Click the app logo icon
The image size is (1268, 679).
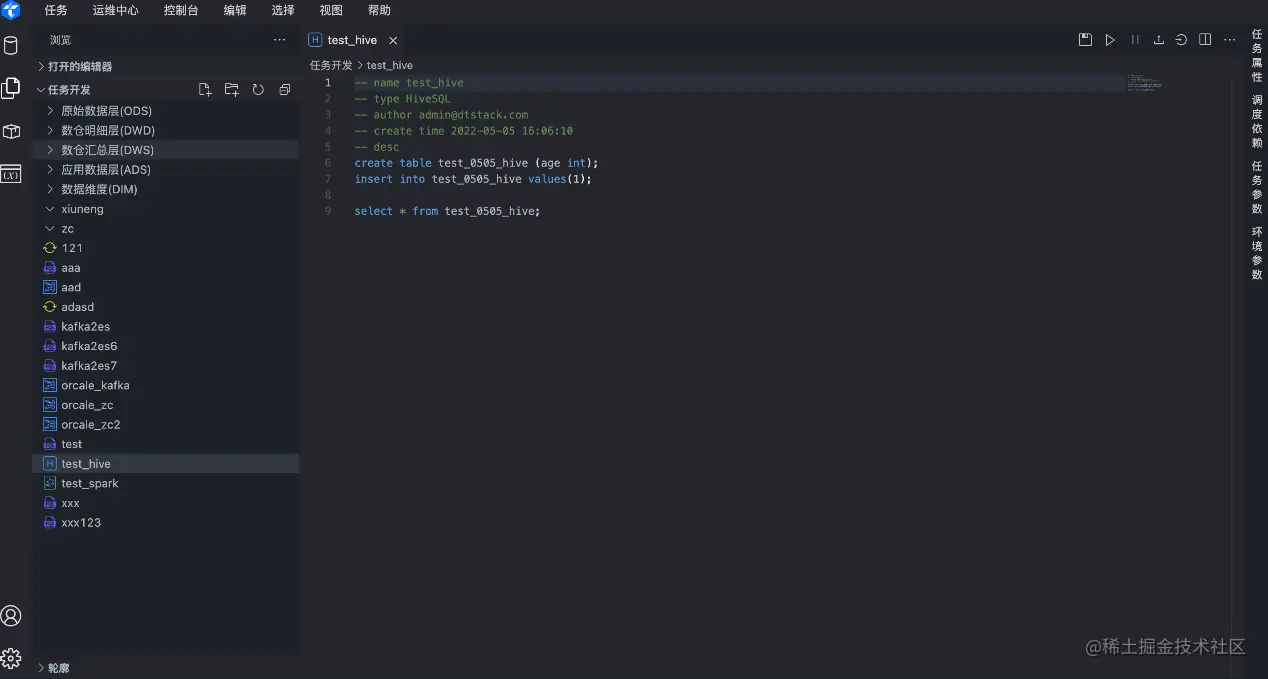tap(11, 10)
